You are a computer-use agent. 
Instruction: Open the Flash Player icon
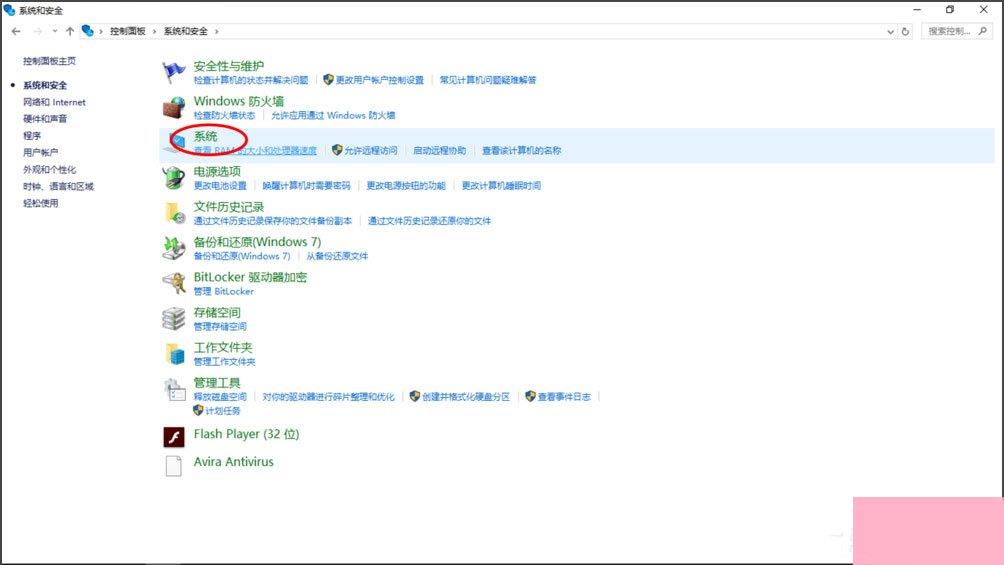pyautogui.click(x=174, y=437)
